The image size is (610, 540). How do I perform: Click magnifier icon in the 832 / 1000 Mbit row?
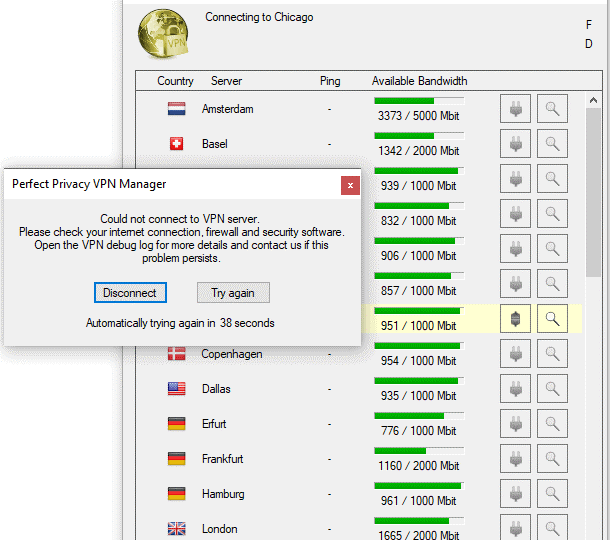point(552,214)
